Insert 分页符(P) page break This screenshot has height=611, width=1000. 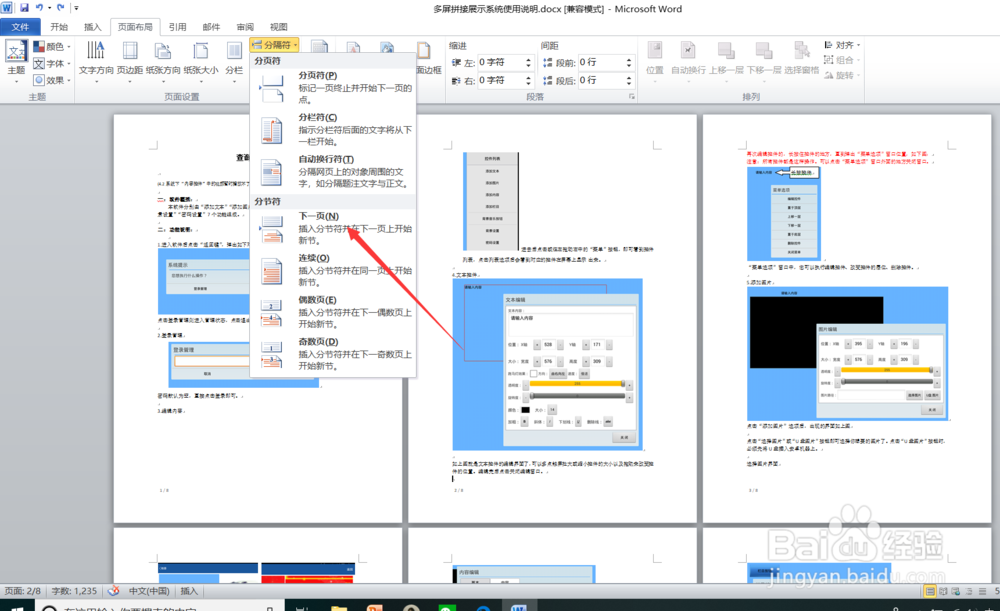coord(333,88)
